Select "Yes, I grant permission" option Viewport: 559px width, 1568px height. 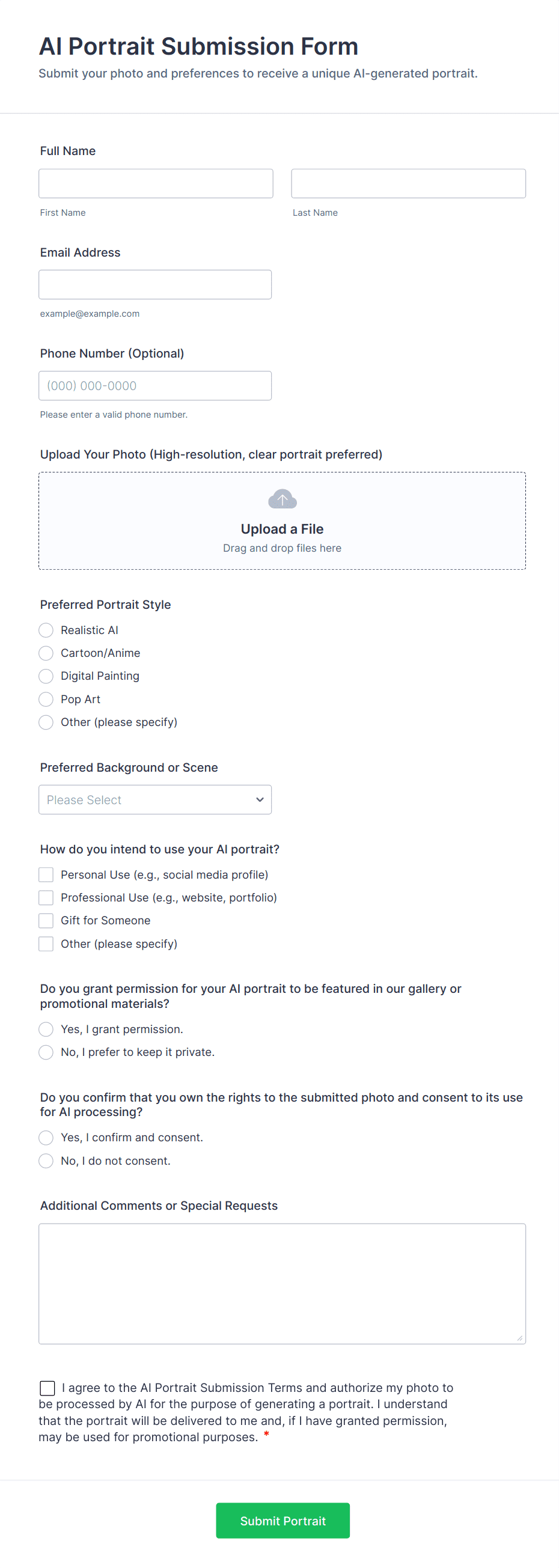pyautogui.click(x=46, y=1030)
